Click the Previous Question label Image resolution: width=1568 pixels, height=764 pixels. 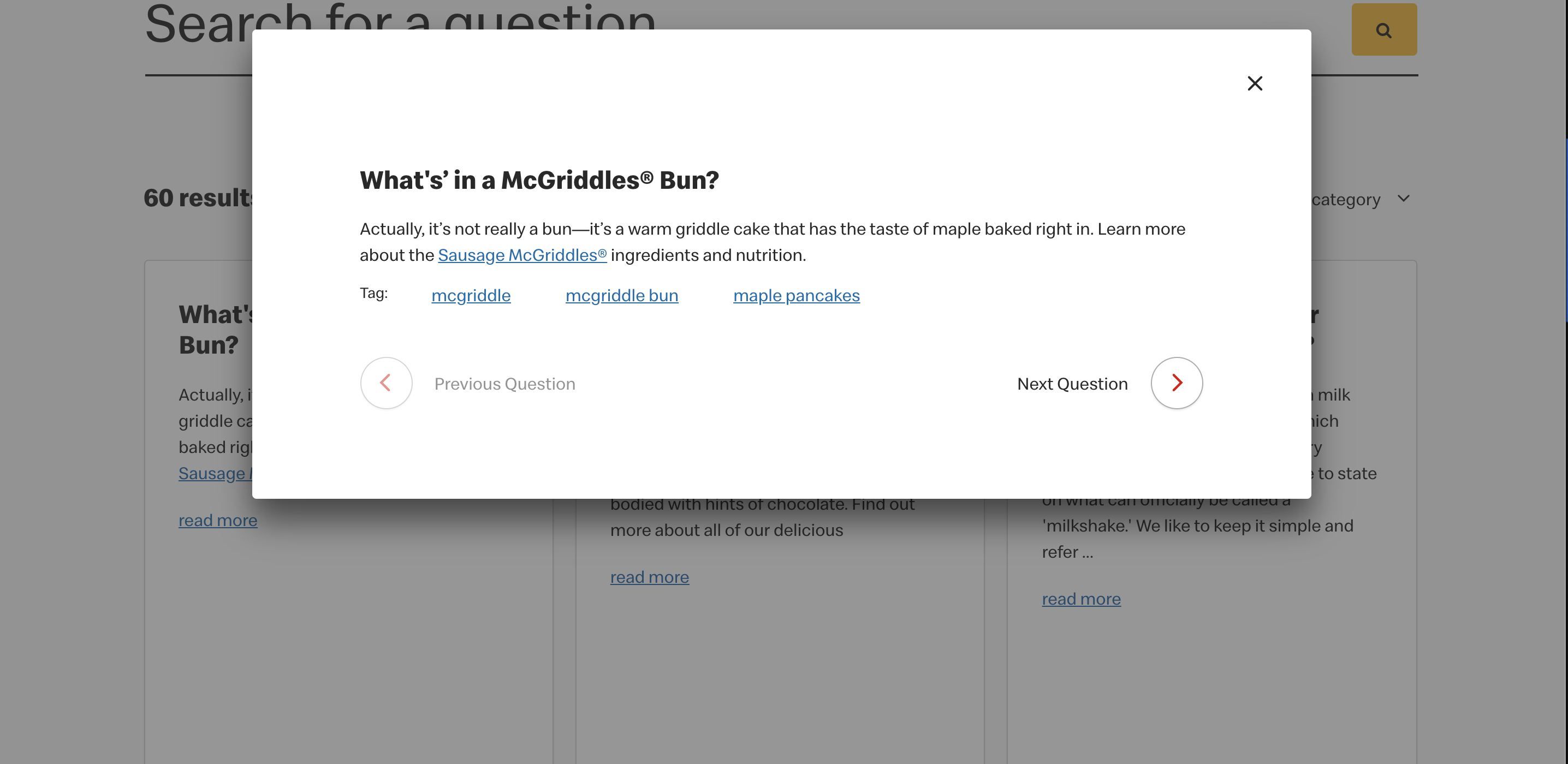(x=504, y=384)
